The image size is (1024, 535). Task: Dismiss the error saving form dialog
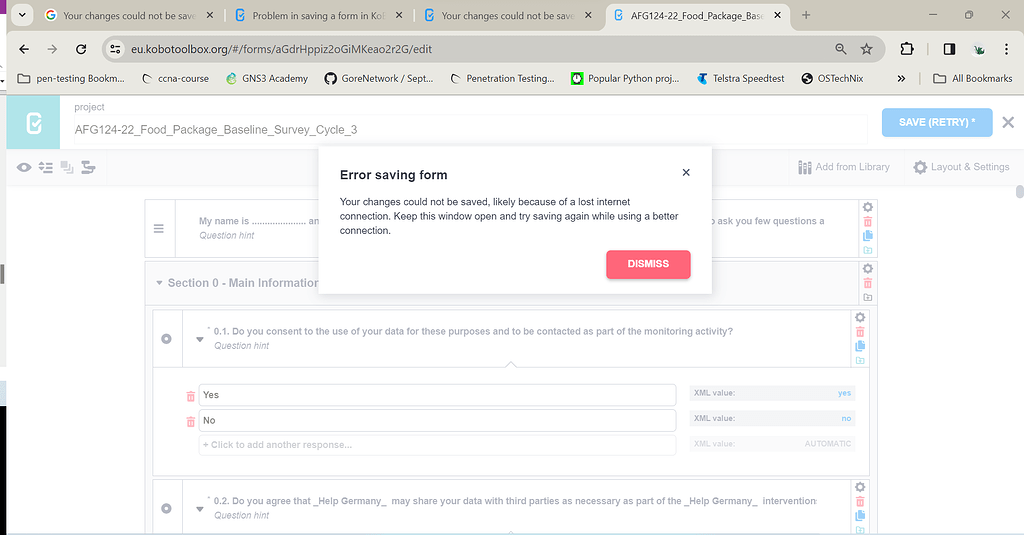[647, 264]
